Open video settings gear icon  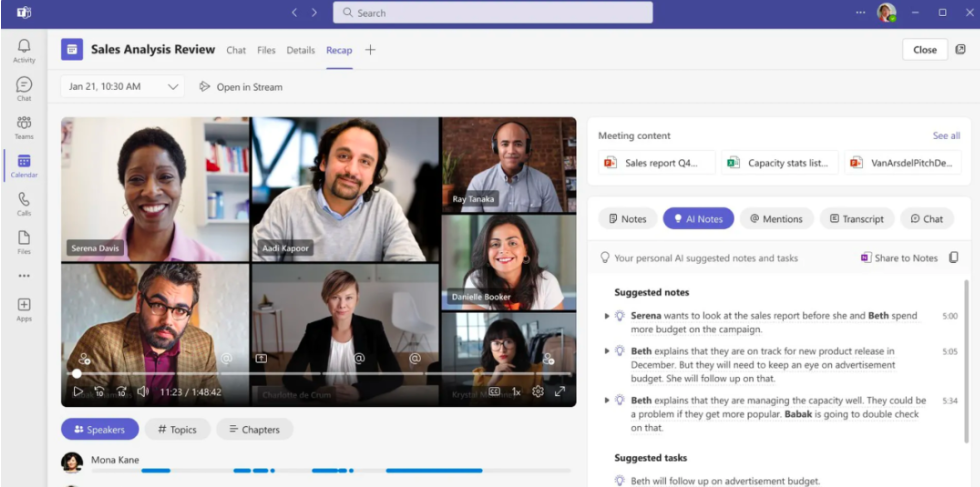538,392
